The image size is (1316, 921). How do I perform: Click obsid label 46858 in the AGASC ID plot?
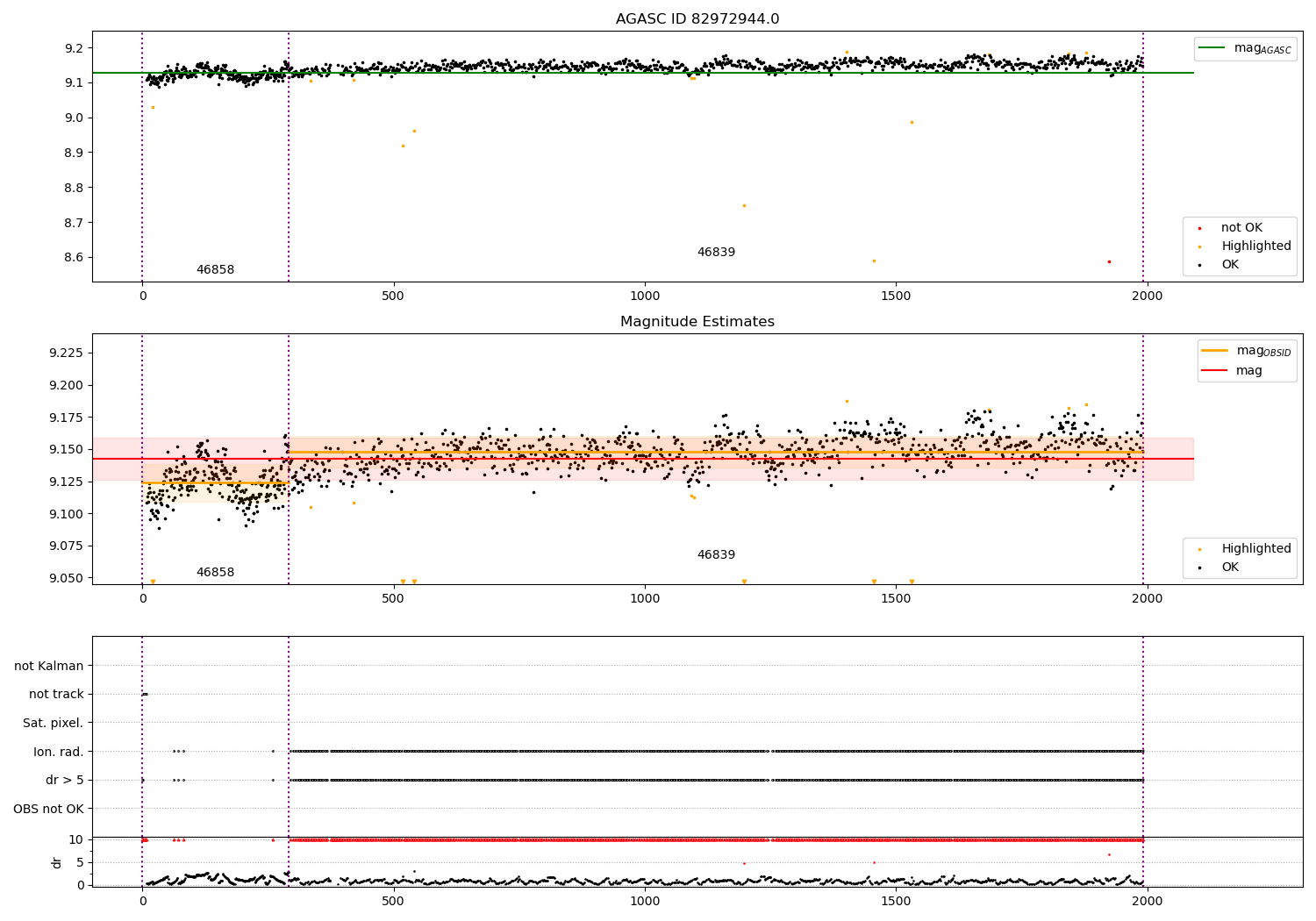(x=215, y=270)
